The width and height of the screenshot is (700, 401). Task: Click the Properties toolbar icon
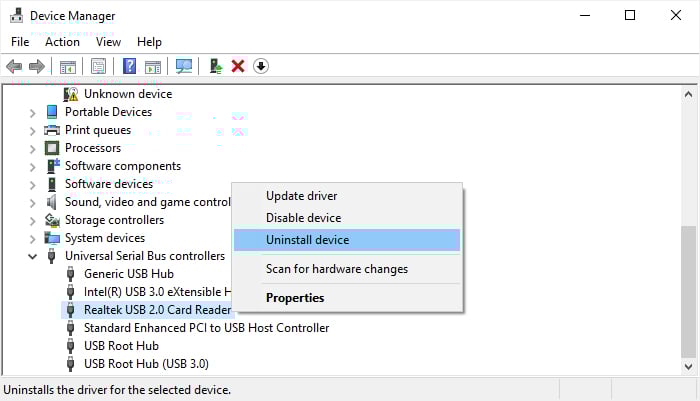pyautogui.click(x=99, y=67)
